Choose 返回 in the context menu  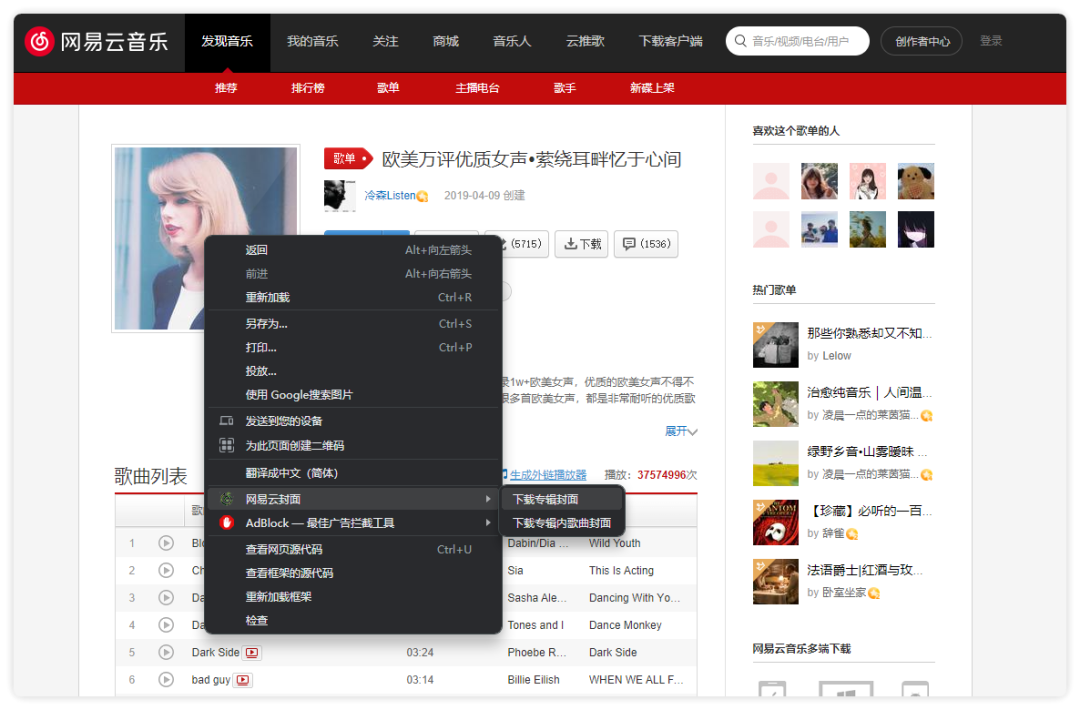(353, 250)
